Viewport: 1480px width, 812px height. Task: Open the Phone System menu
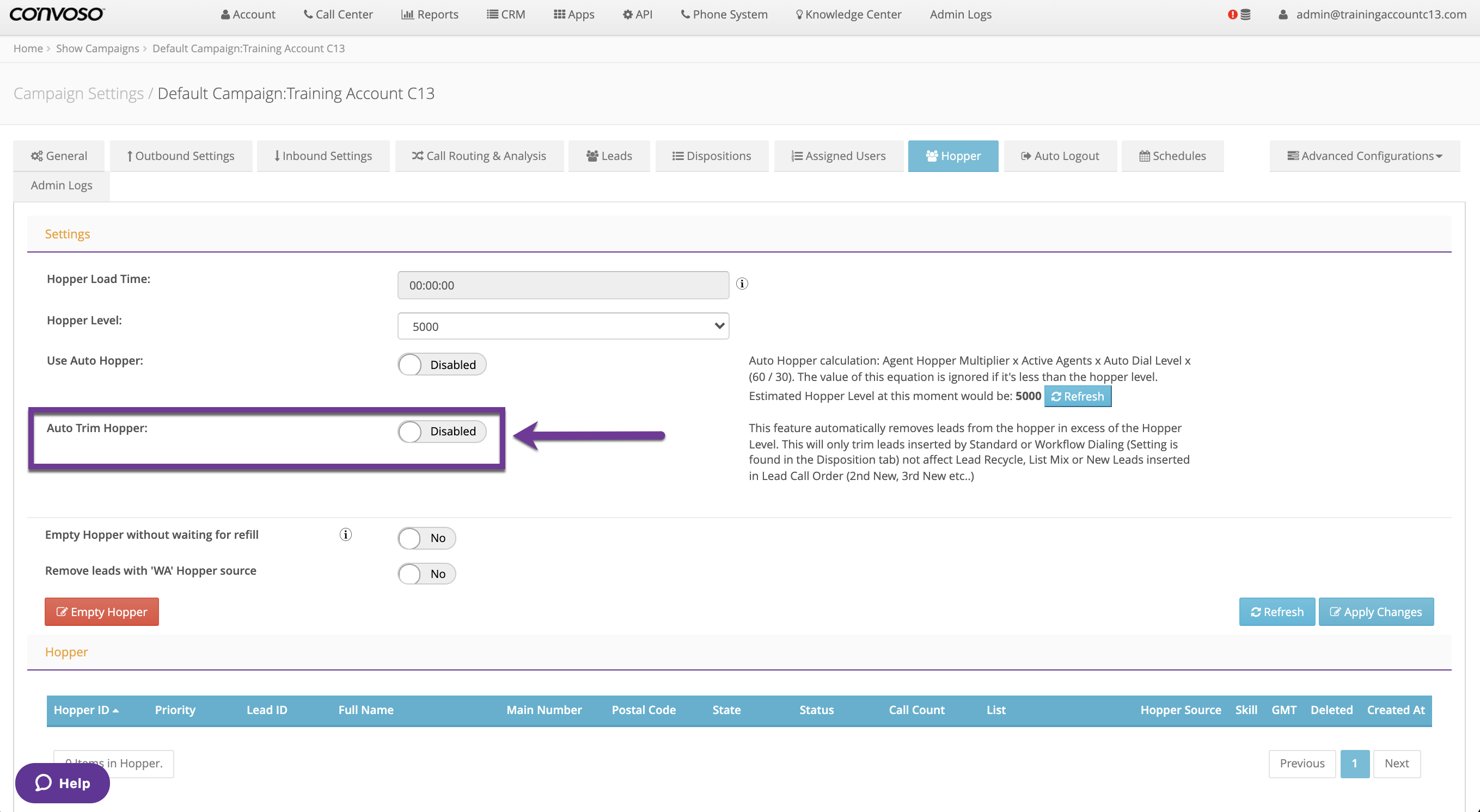tap(724, 14)
